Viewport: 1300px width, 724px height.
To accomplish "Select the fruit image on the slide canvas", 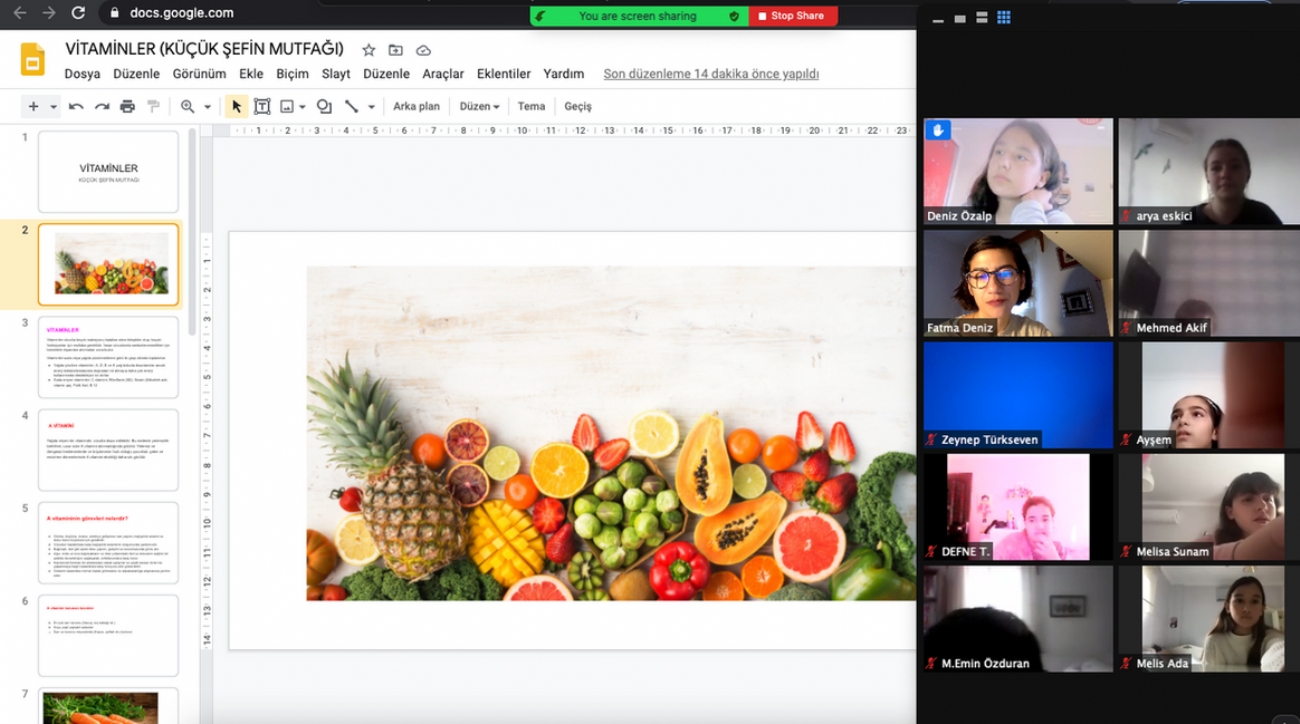I will click(x=610, y=433).
